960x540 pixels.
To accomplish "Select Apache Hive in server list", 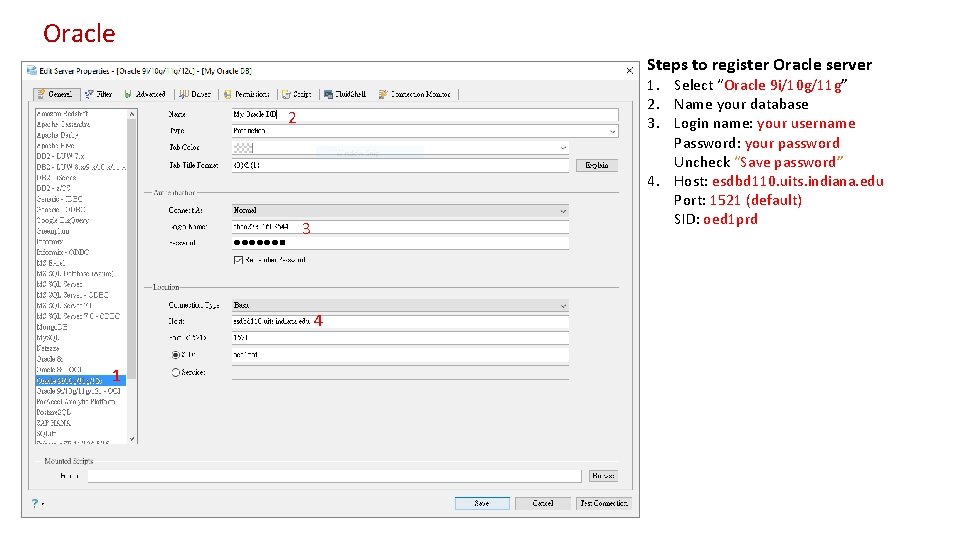I will point(55,146).
